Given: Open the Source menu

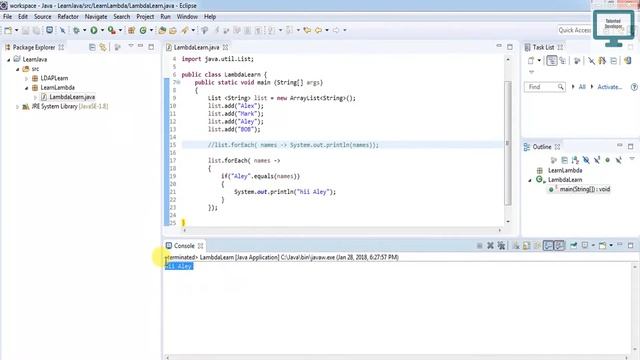Looking at the screenshot, I should point(42,17).
